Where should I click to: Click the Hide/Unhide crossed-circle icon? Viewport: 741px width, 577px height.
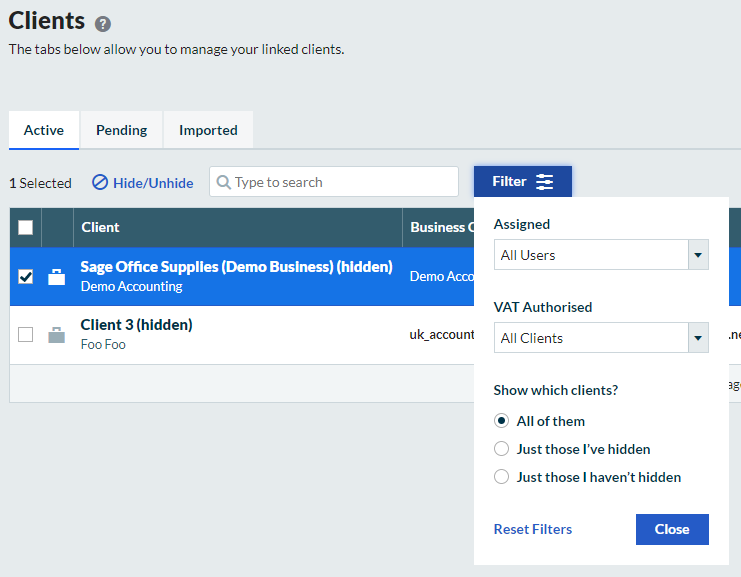tap(100, 183)
